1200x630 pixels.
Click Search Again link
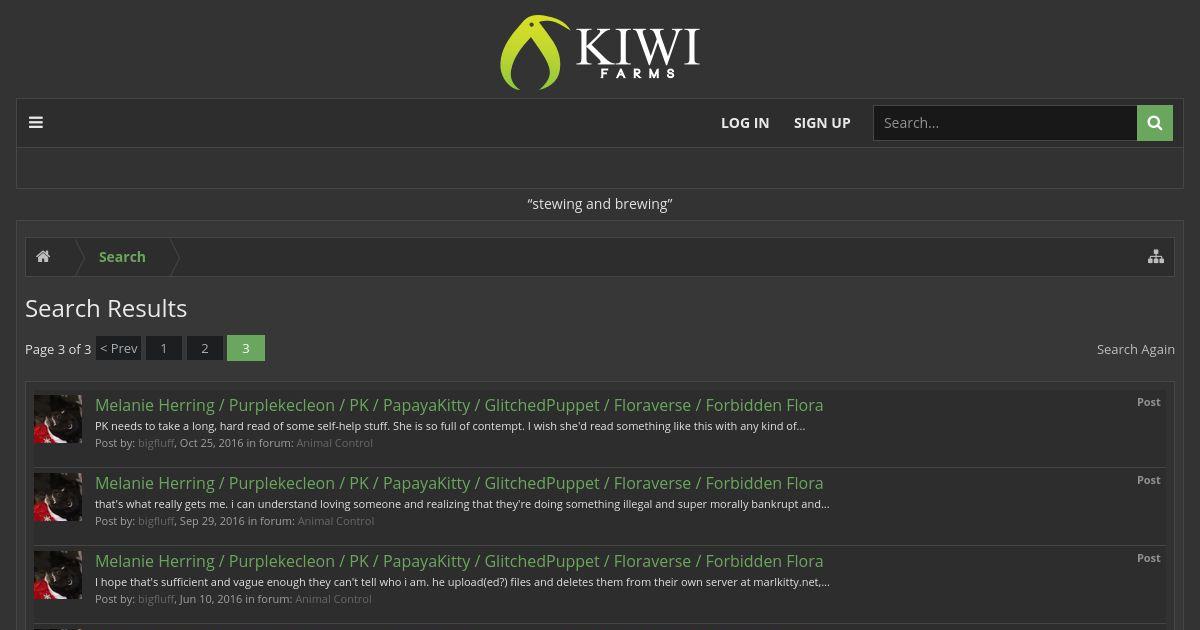point(1136,349)
